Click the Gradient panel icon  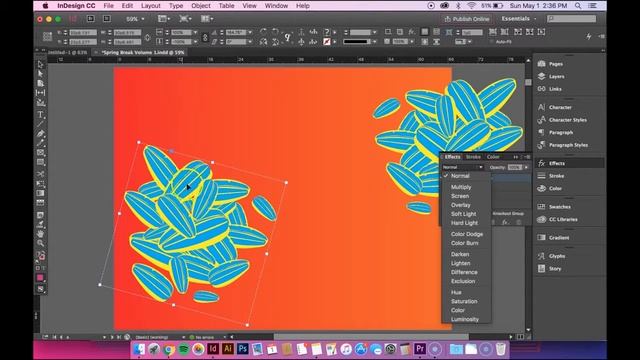click(542, 238)
